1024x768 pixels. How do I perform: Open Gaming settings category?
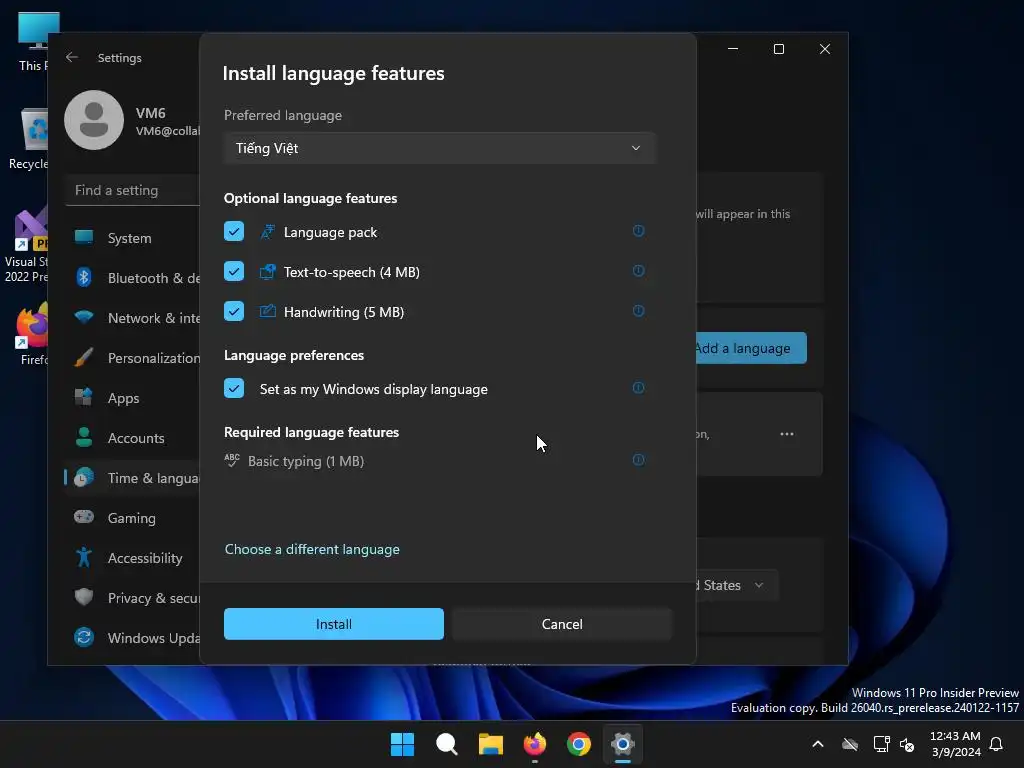[134, 518]
